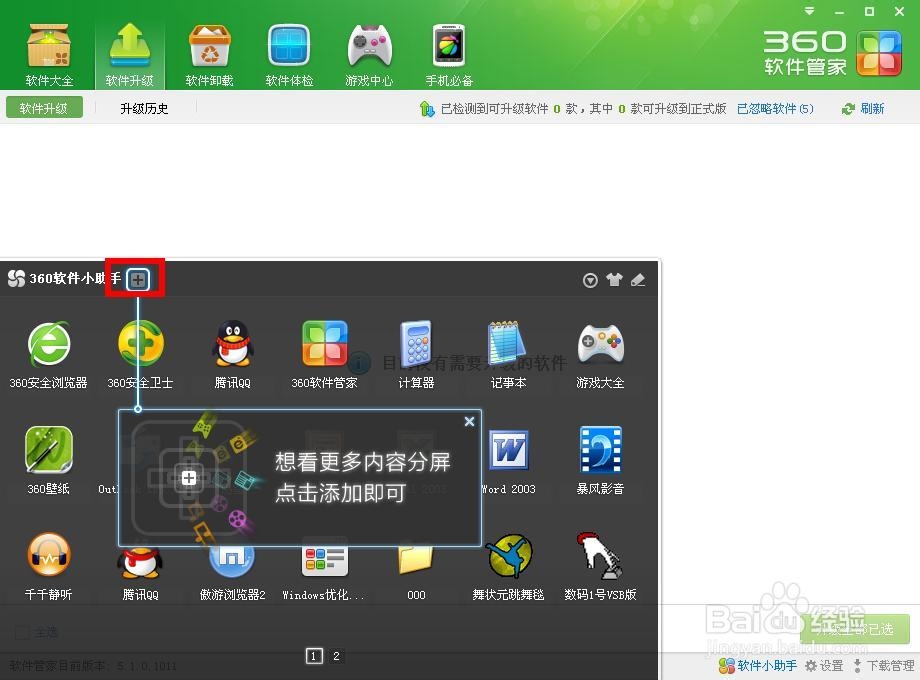The width and height of the screenshot is (920, 680).
Task: Switch to 升级历史 upgrade history tab
Action: coord(144,109)
